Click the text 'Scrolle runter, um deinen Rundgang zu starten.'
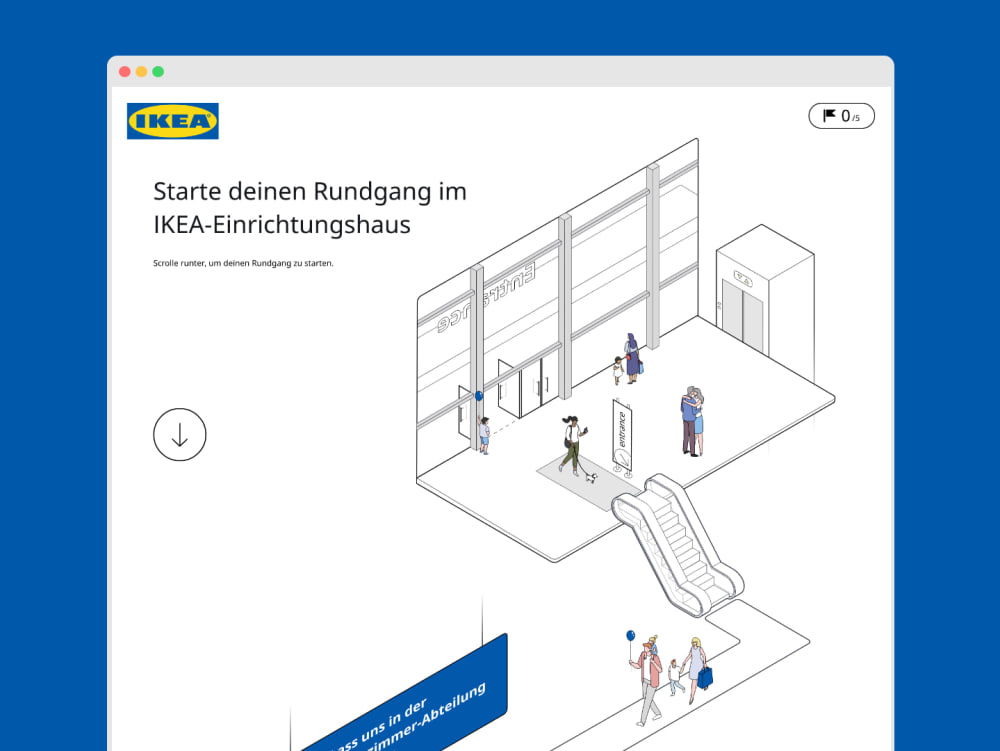This screenshot has width=1000, height=751. click(243, 263)
